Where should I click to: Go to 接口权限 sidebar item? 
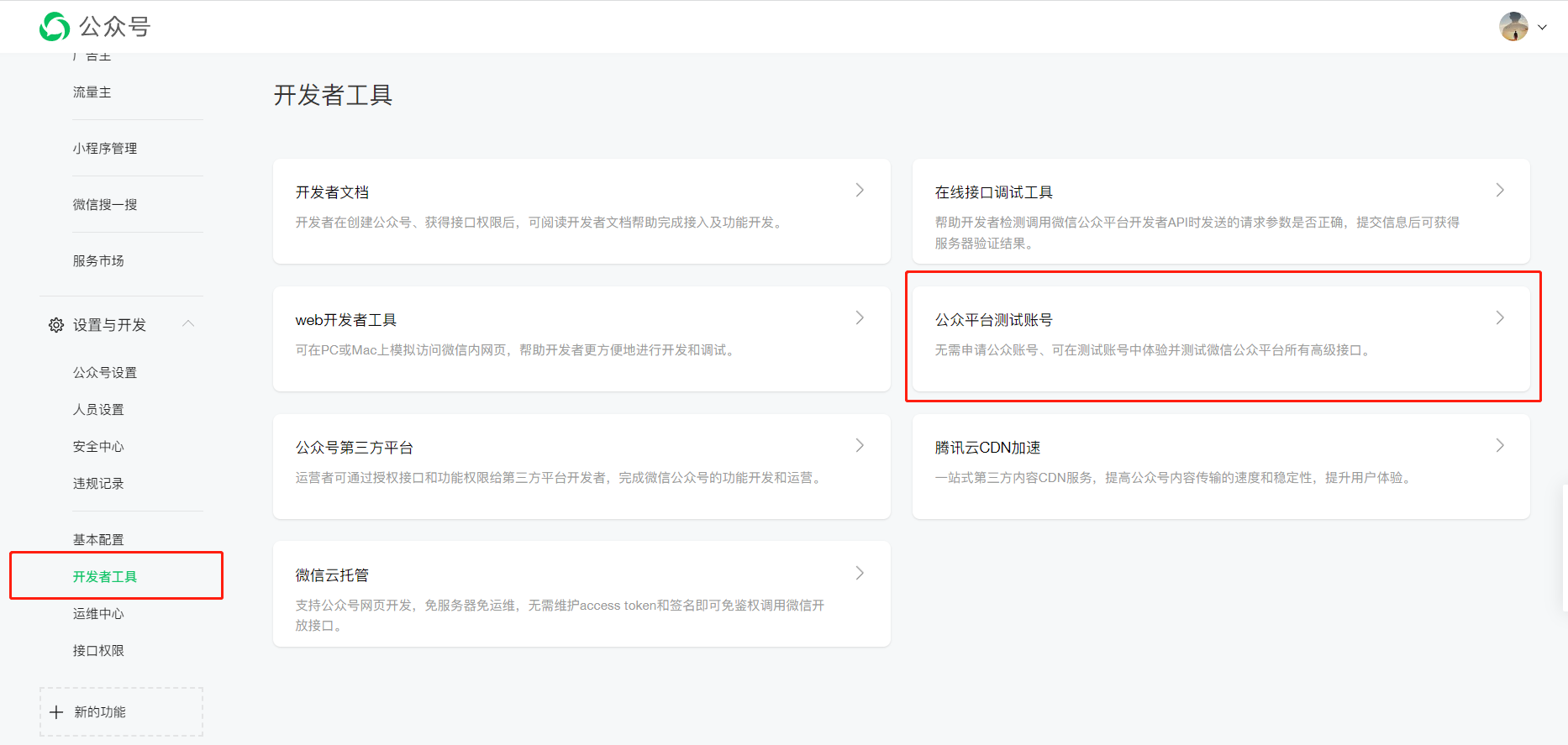(98, 651)
